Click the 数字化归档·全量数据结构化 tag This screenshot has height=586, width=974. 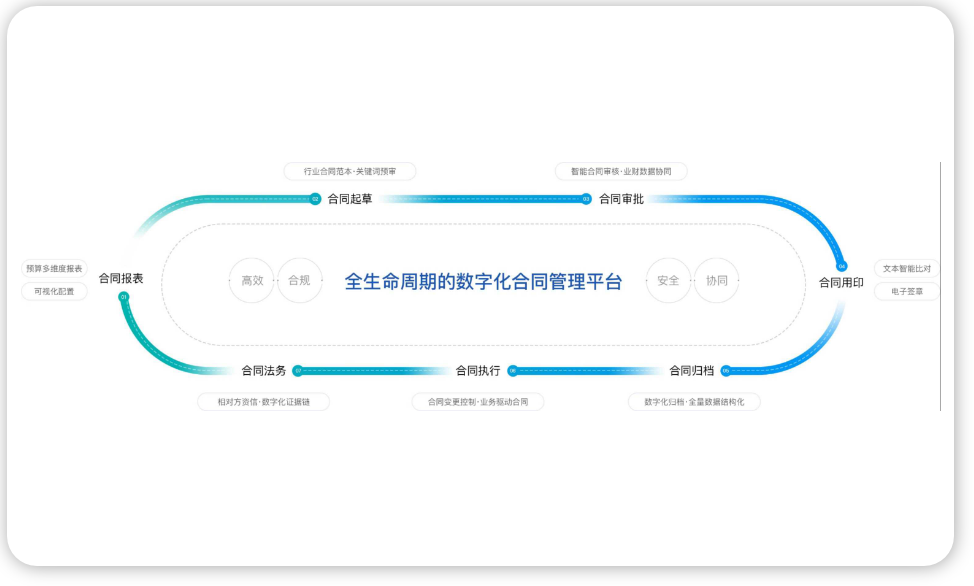pyautogui.click(x=694, y=402)
